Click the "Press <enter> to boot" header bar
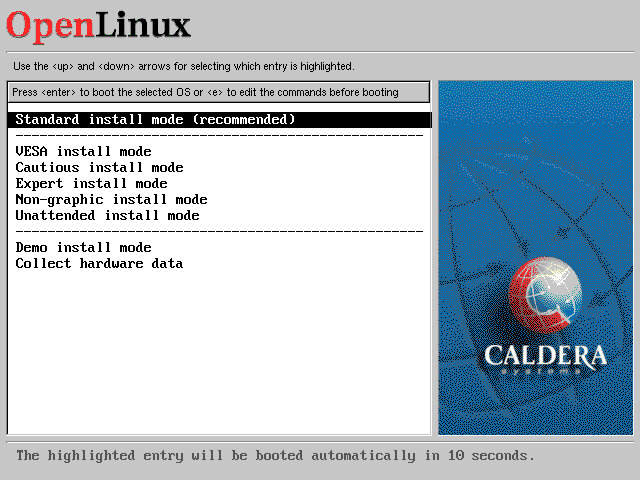Screen dimensions: 640x480 218,92
